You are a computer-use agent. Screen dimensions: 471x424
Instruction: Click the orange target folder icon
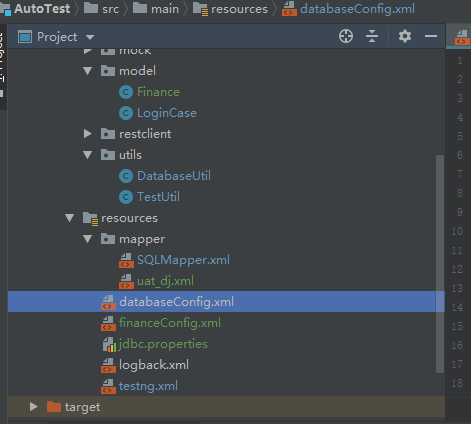54,407
